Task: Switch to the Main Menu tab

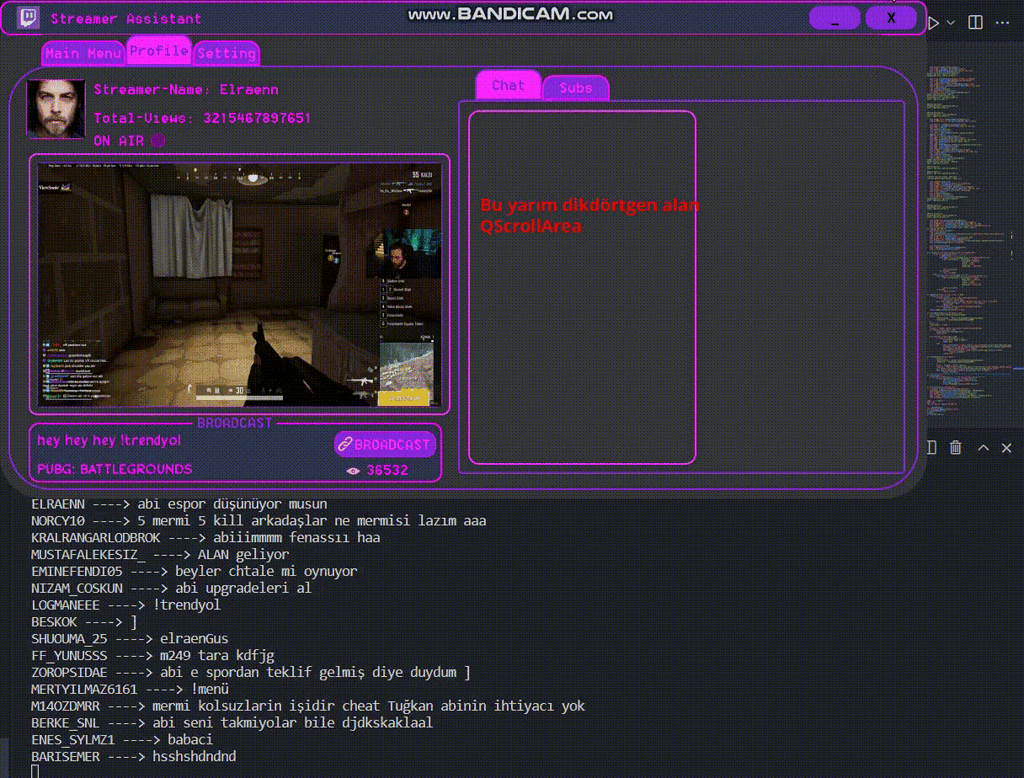Action: point(84,54)
